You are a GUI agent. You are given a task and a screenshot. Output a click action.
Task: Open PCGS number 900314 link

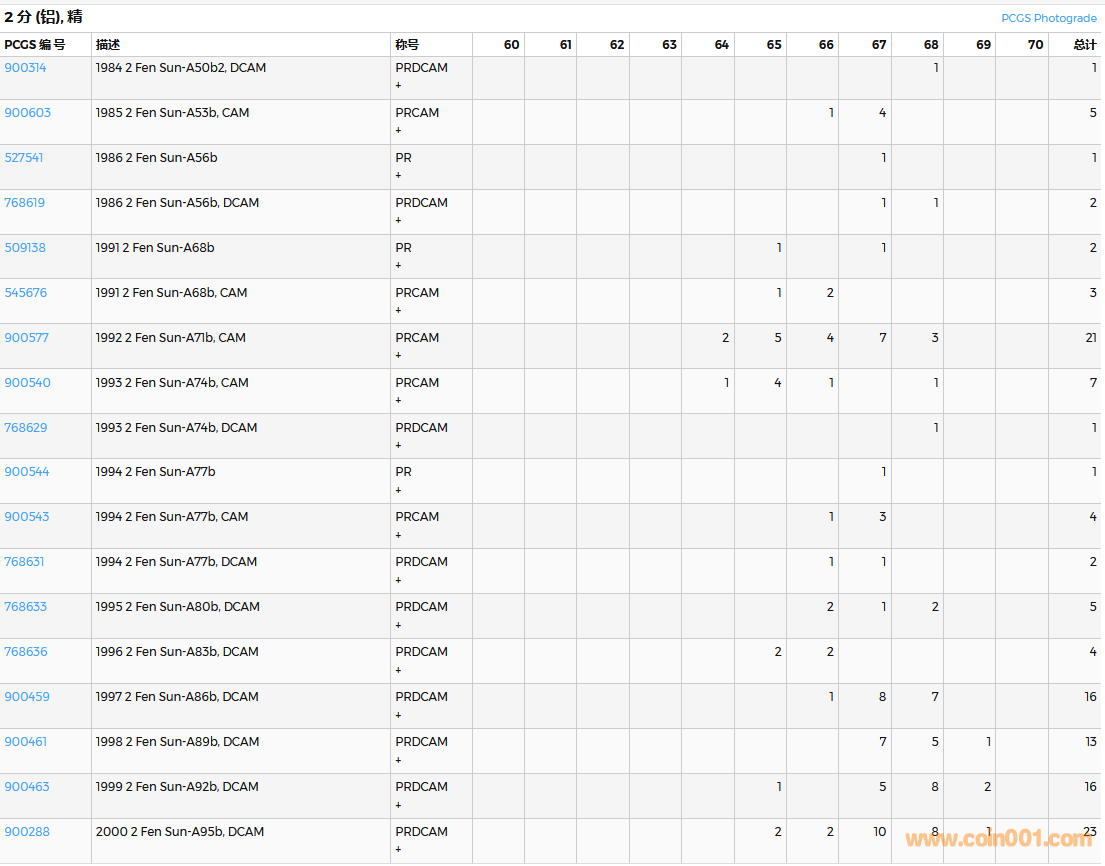coord(25,68)
